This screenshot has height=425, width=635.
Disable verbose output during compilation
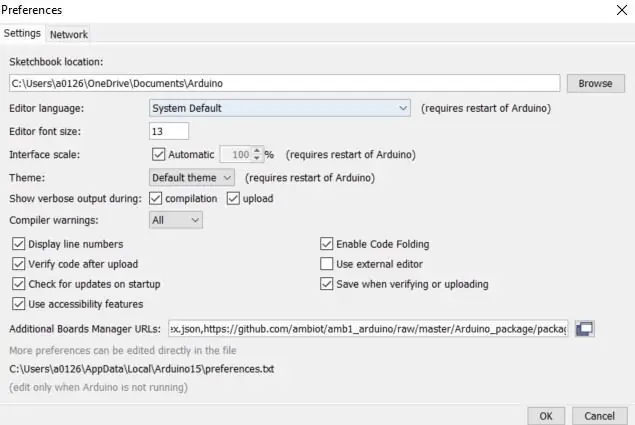[x=156, y=199]
